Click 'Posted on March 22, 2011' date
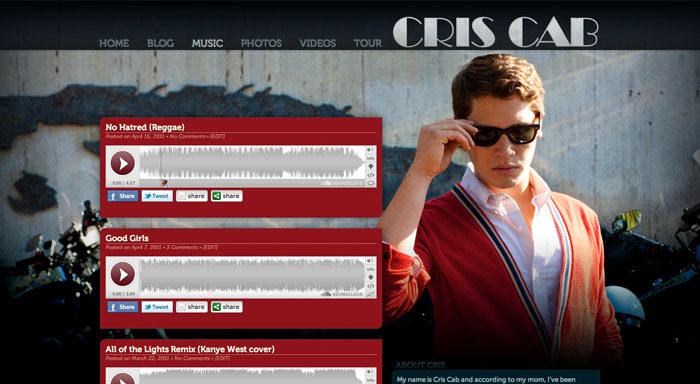 [138, 358]
